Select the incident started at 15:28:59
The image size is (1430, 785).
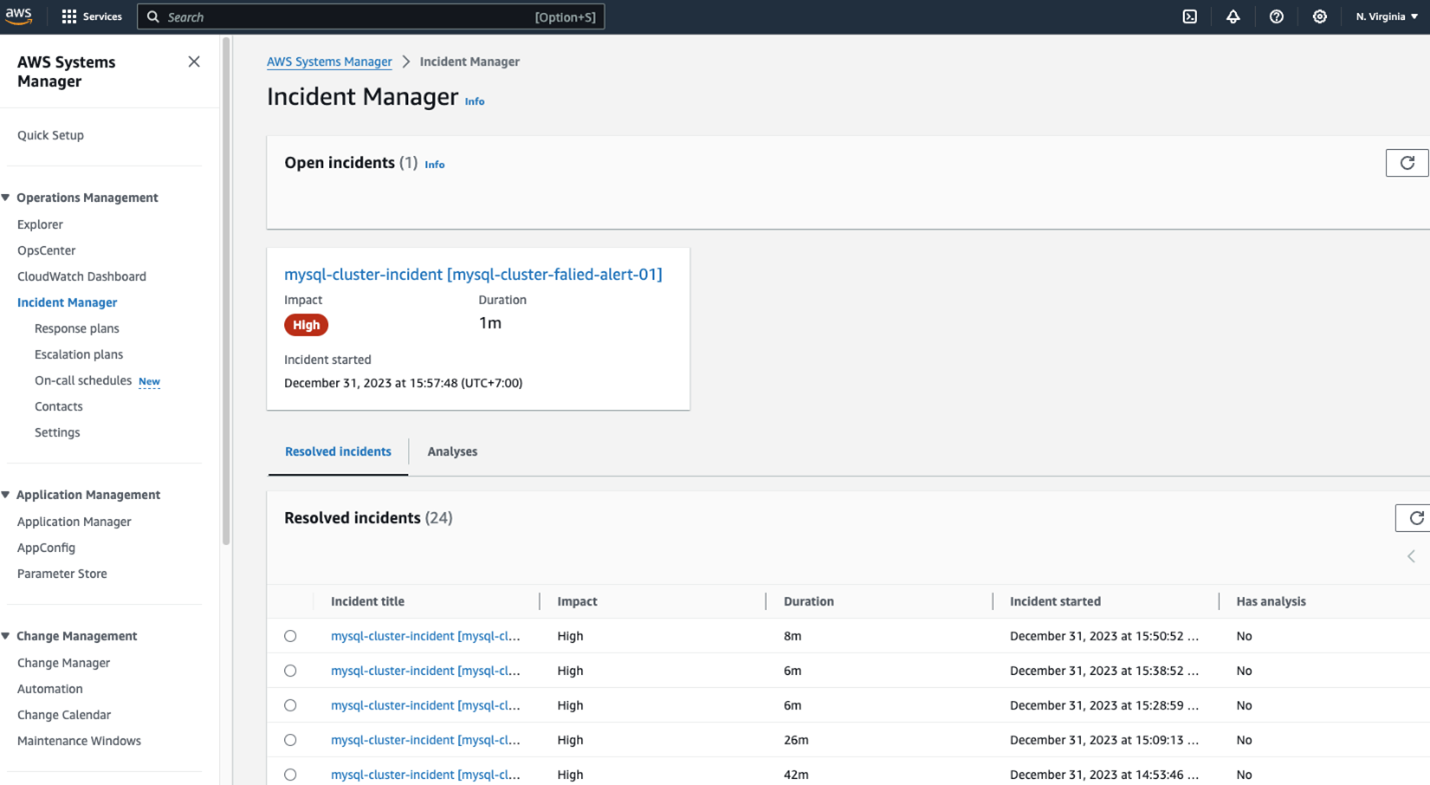290,705
